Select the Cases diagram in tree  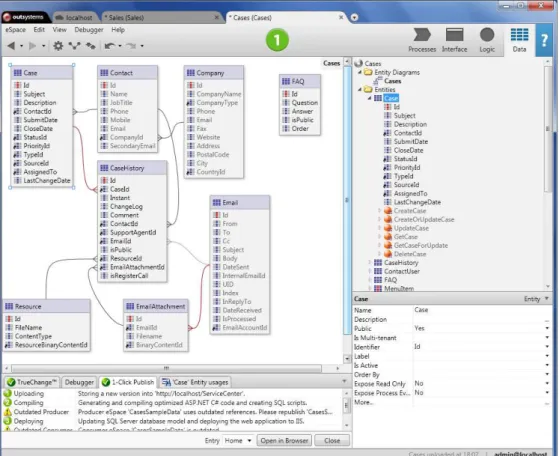(393, 81)
